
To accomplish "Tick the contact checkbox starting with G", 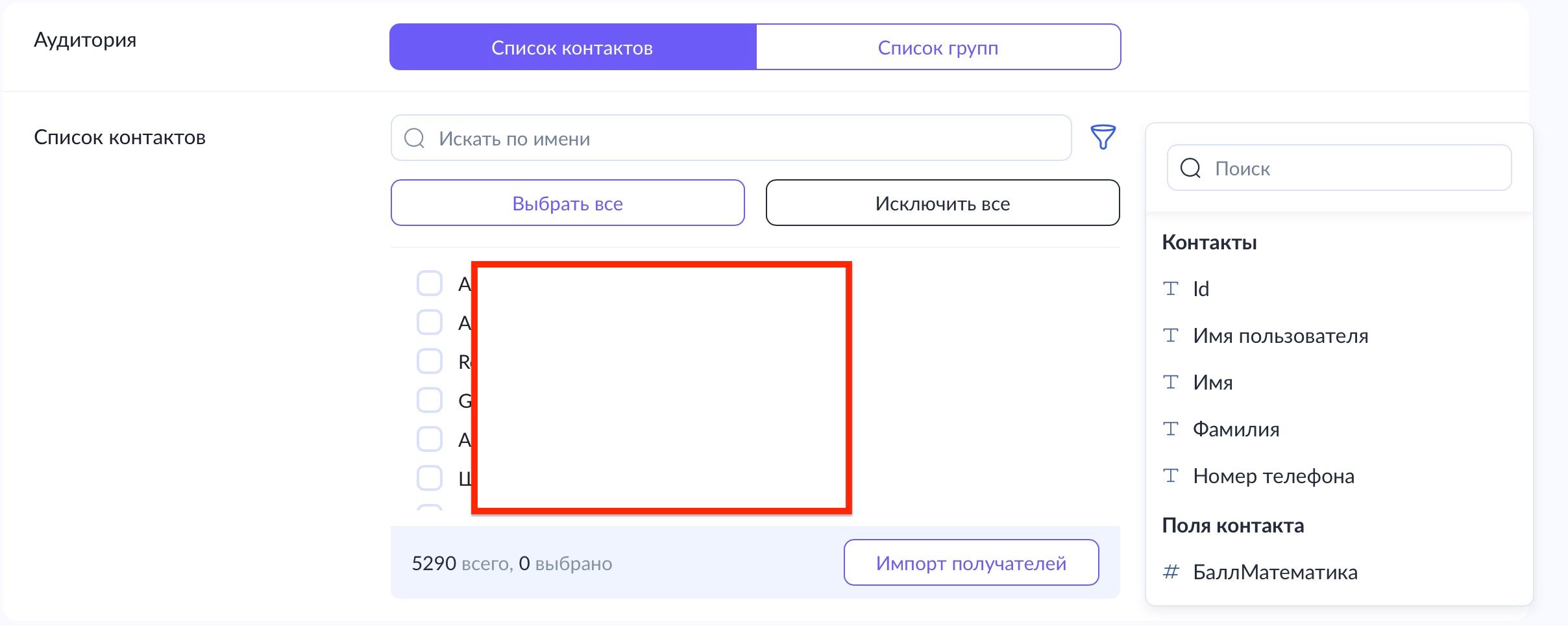I will 430,400.
